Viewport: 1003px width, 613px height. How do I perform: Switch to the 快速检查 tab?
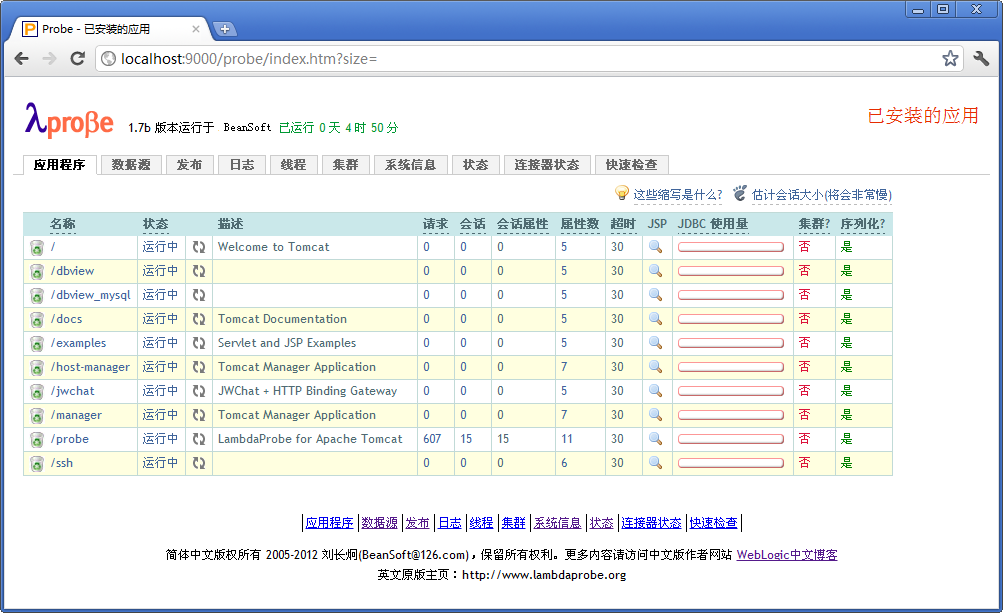tap(631, 164)
